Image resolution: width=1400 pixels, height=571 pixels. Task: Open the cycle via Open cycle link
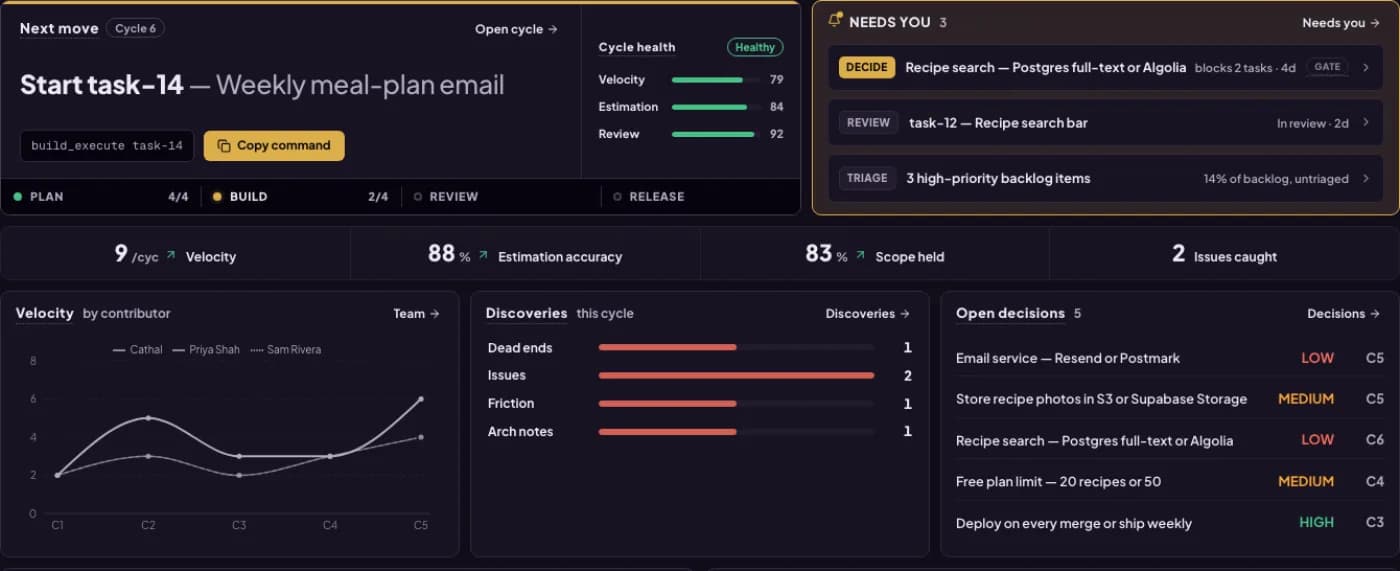(516, 29)
